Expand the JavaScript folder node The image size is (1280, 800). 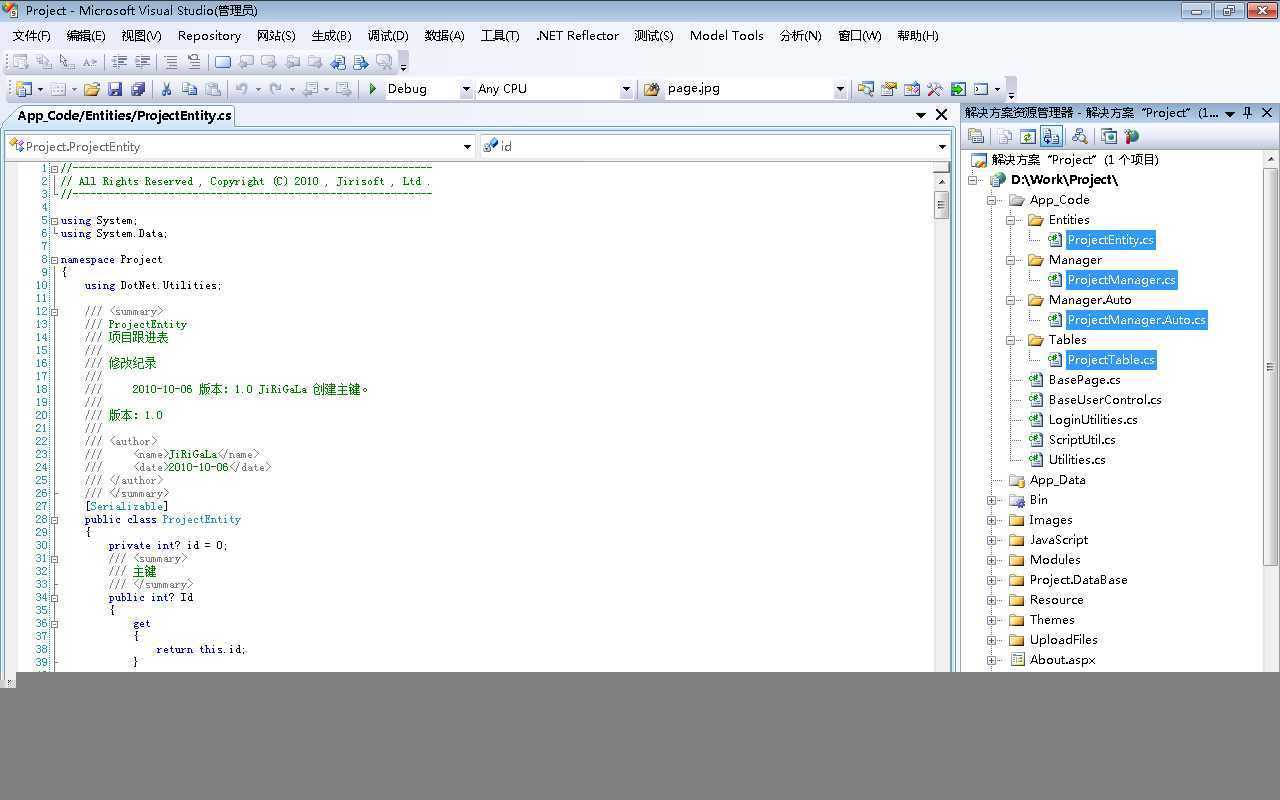coord(992,540)
